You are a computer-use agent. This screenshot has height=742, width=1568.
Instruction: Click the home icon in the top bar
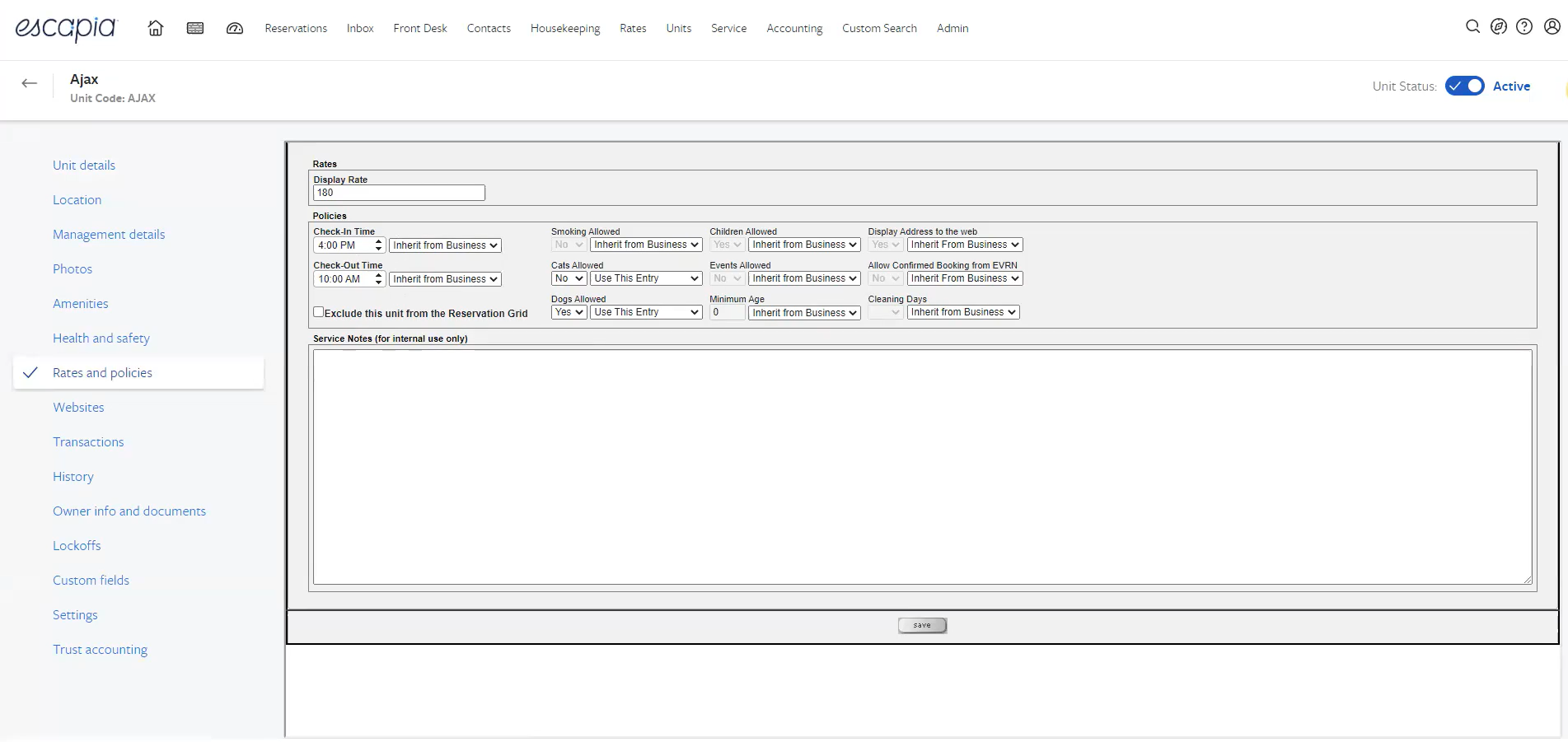[x=155, y=28]
